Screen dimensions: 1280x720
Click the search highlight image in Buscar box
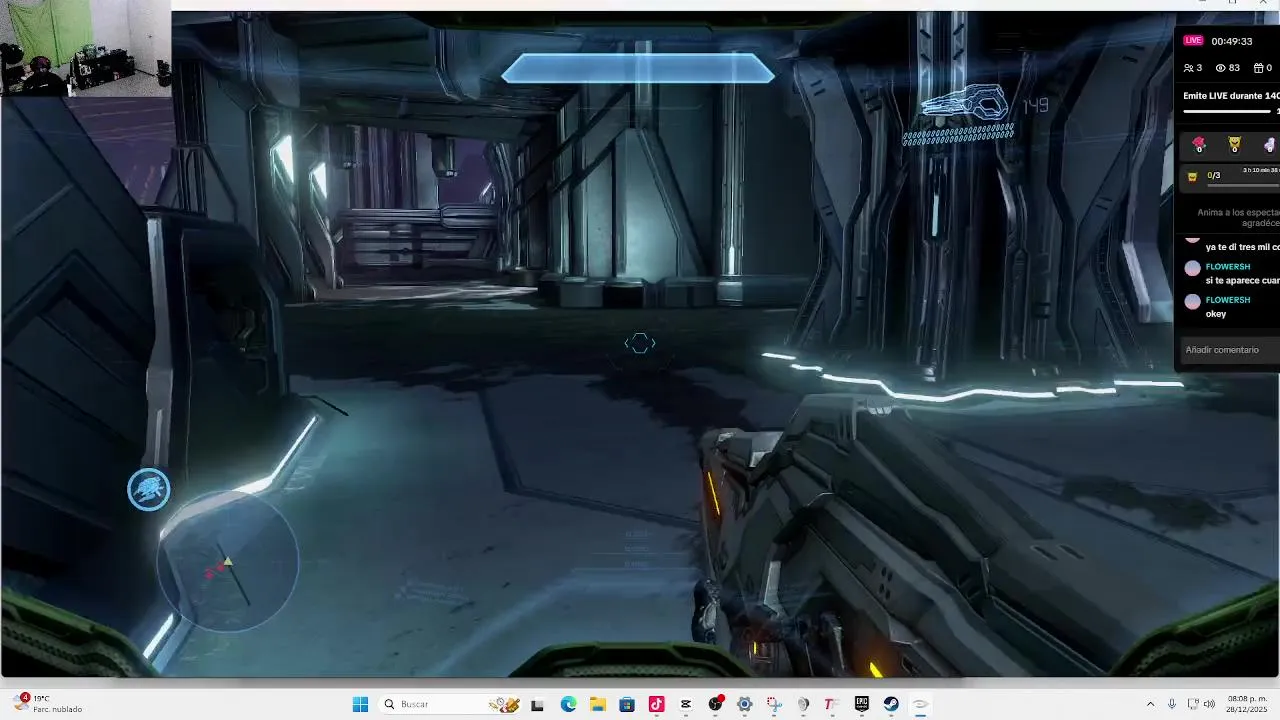pos(504,704)
